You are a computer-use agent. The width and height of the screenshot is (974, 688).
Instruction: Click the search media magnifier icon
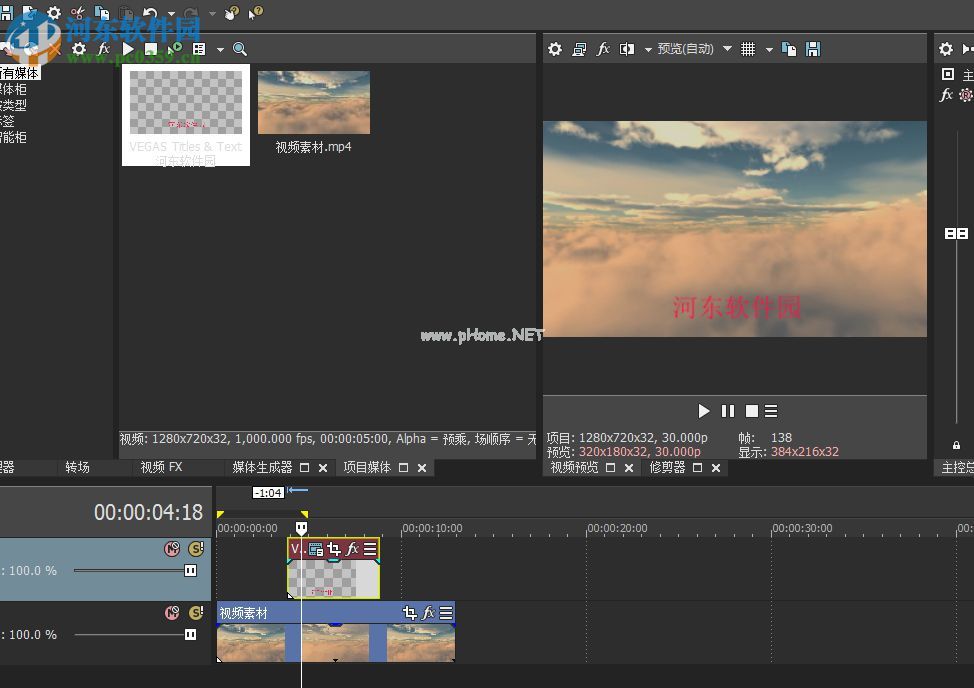[240, 48]
